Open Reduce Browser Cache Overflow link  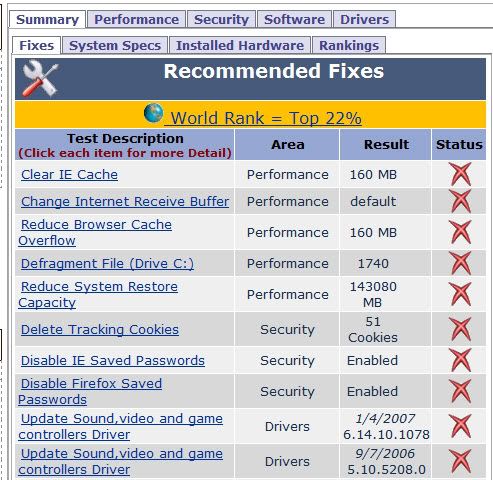pyautogui.click(x=95, y=232)
